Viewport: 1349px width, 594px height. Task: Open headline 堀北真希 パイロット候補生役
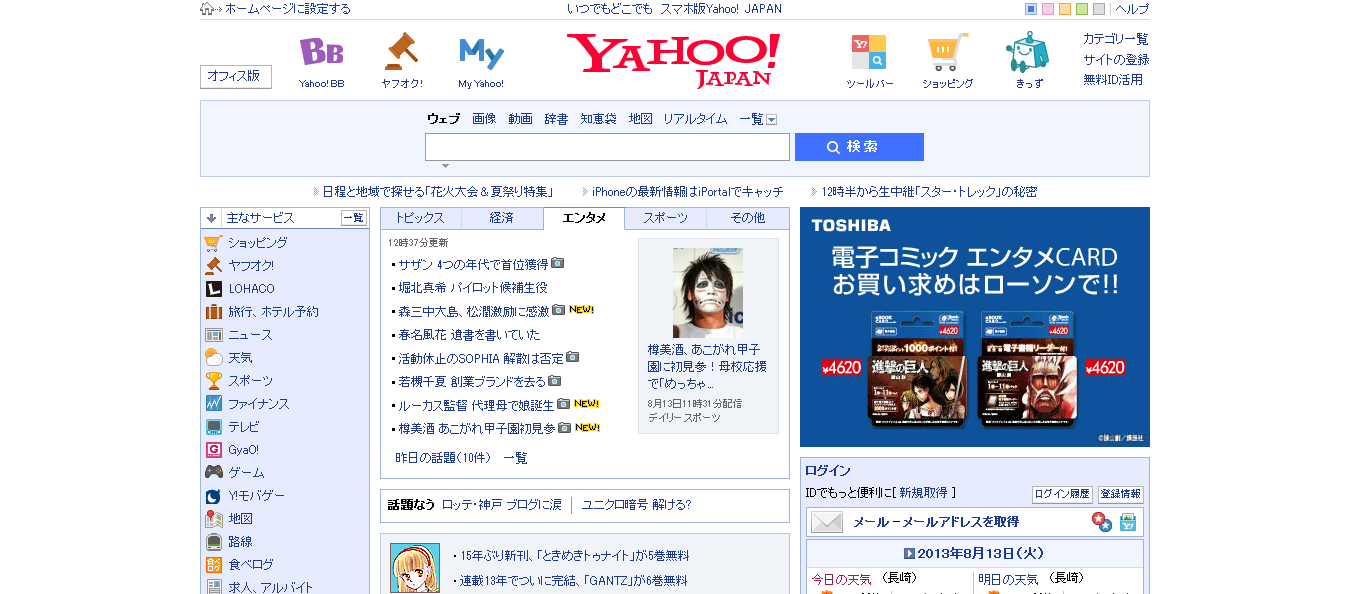472,287
